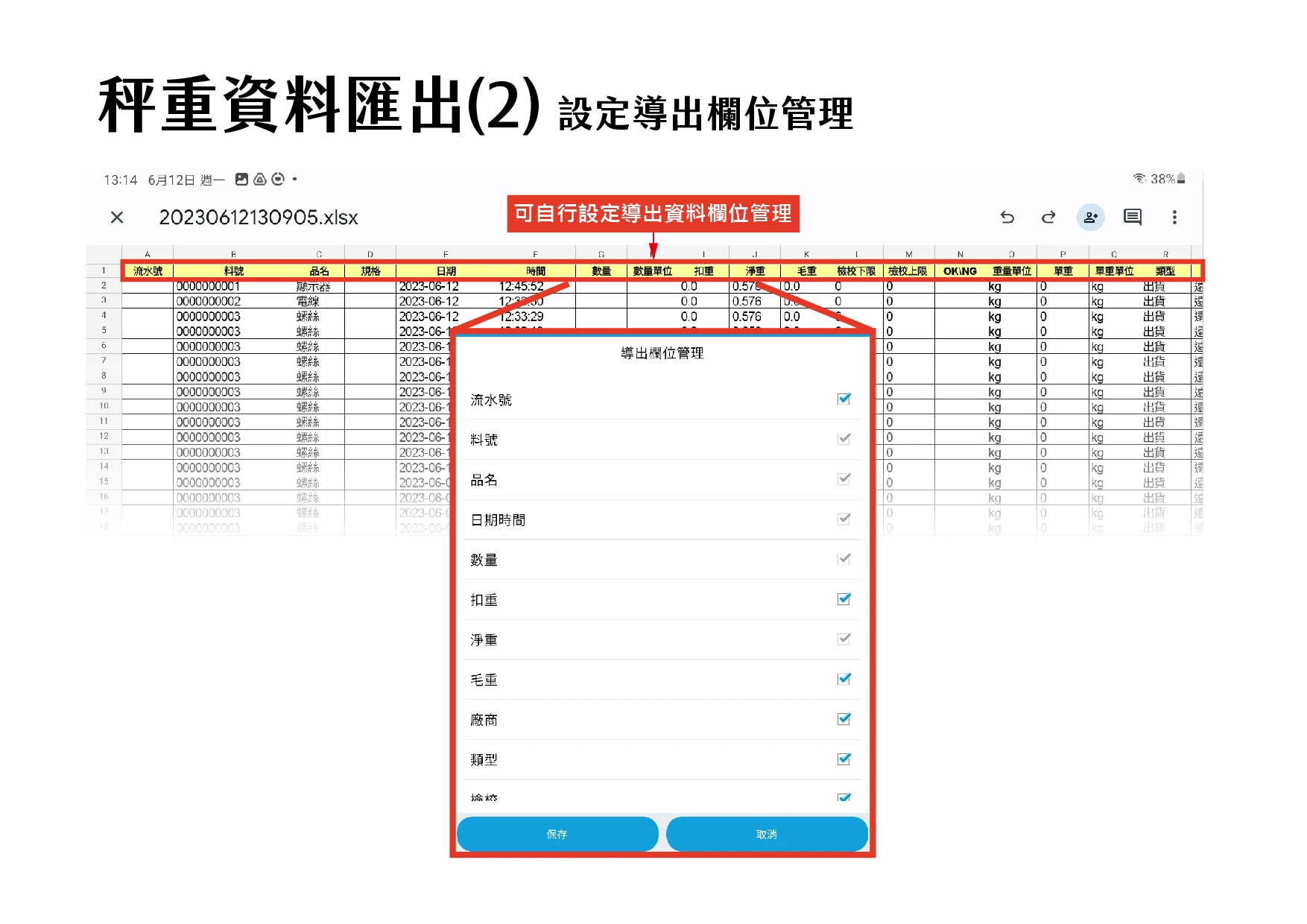This screenshot has width=1307, height=924.
Task: Select the 流水號 header cell
Action: (148, 271)
